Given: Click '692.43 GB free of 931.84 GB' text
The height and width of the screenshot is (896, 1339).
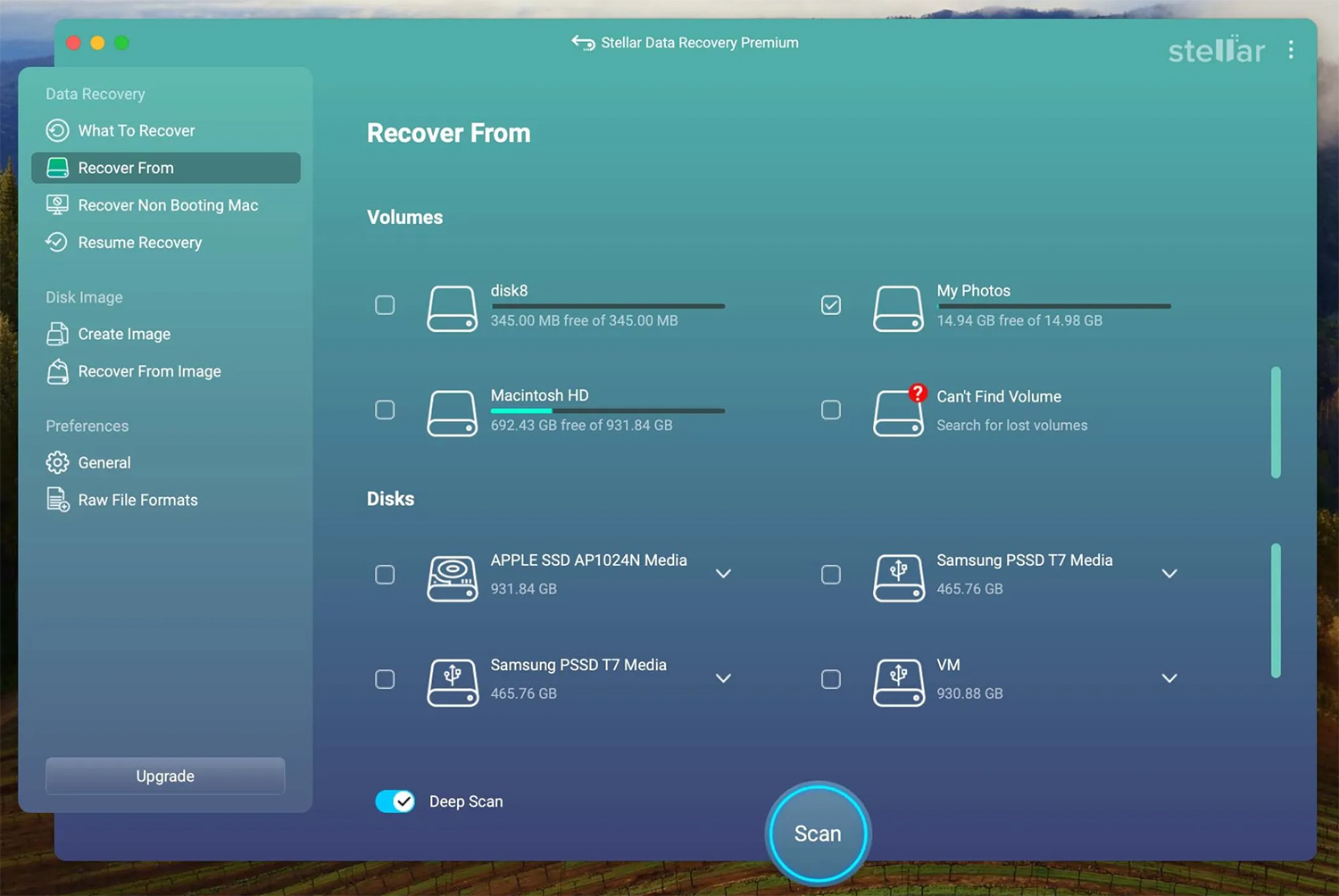Looking at the screenshot, I should (x=581, y=426).
